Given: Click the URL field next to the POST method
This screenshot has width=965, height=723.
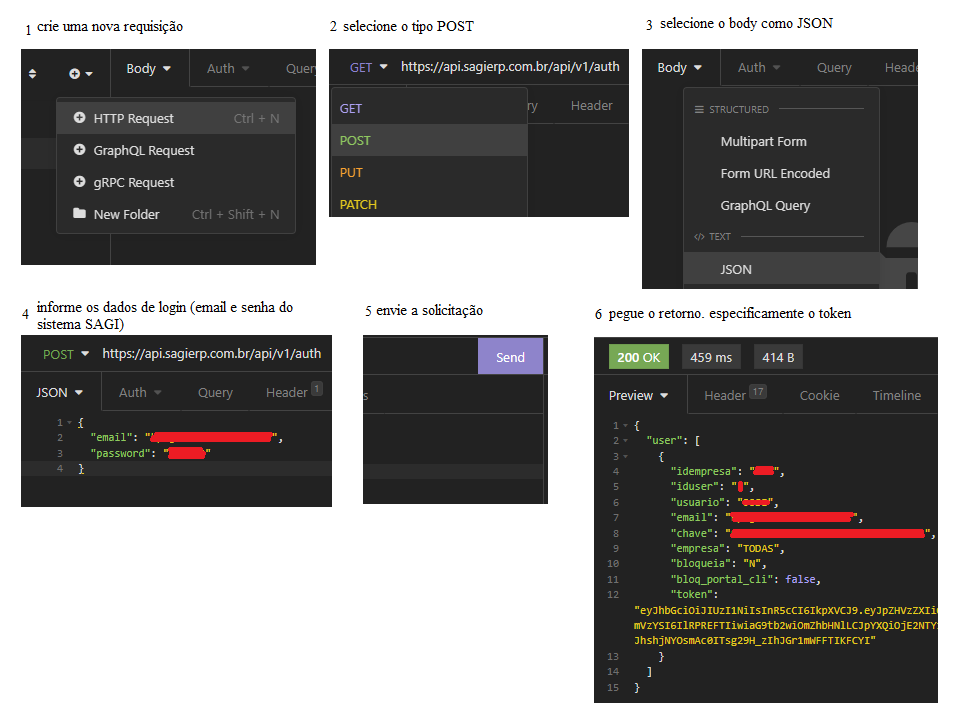Looking at the screenshot, I should (212, 354).
